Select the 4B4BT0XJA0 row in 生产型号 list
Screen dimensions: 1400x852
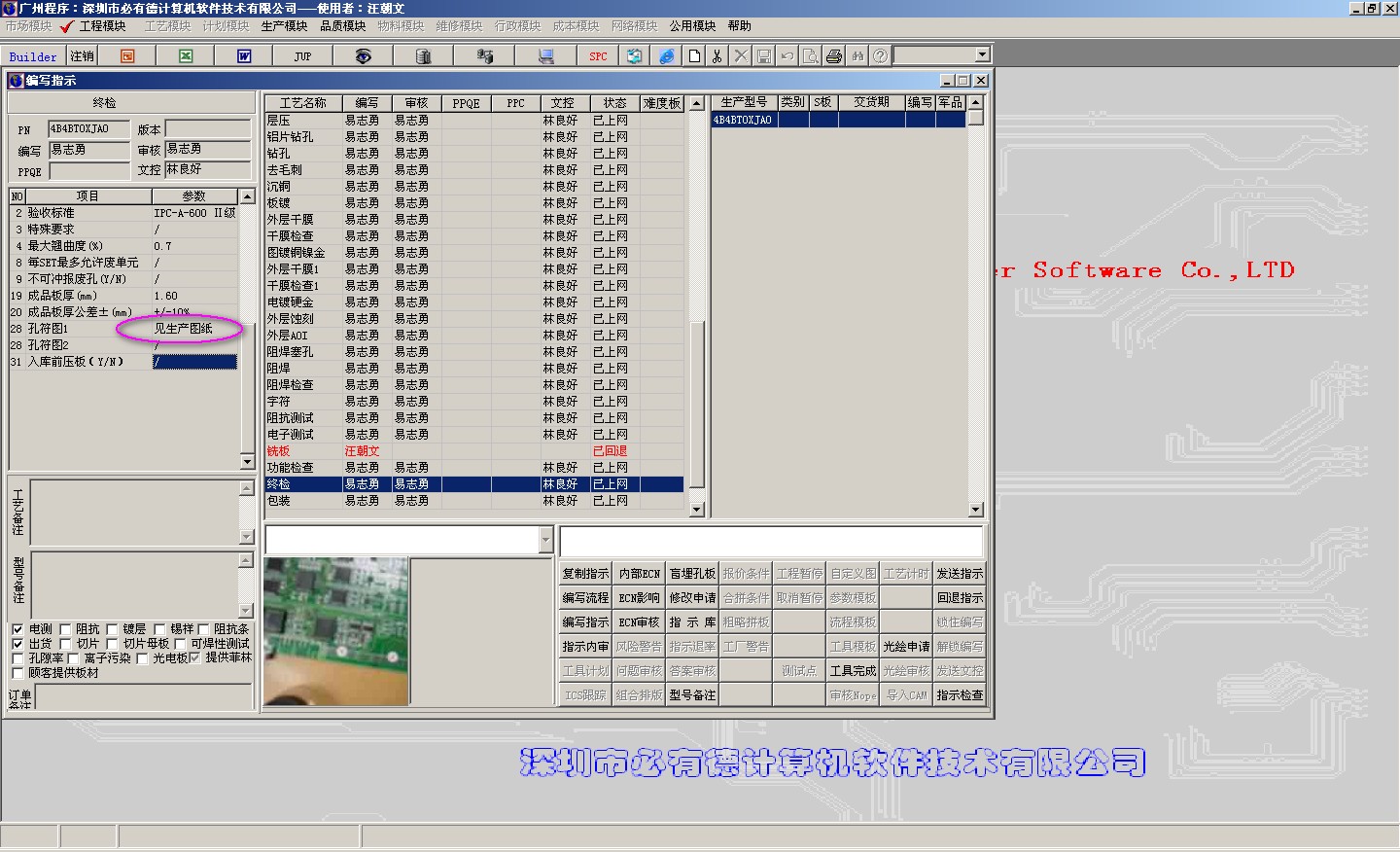839,120
